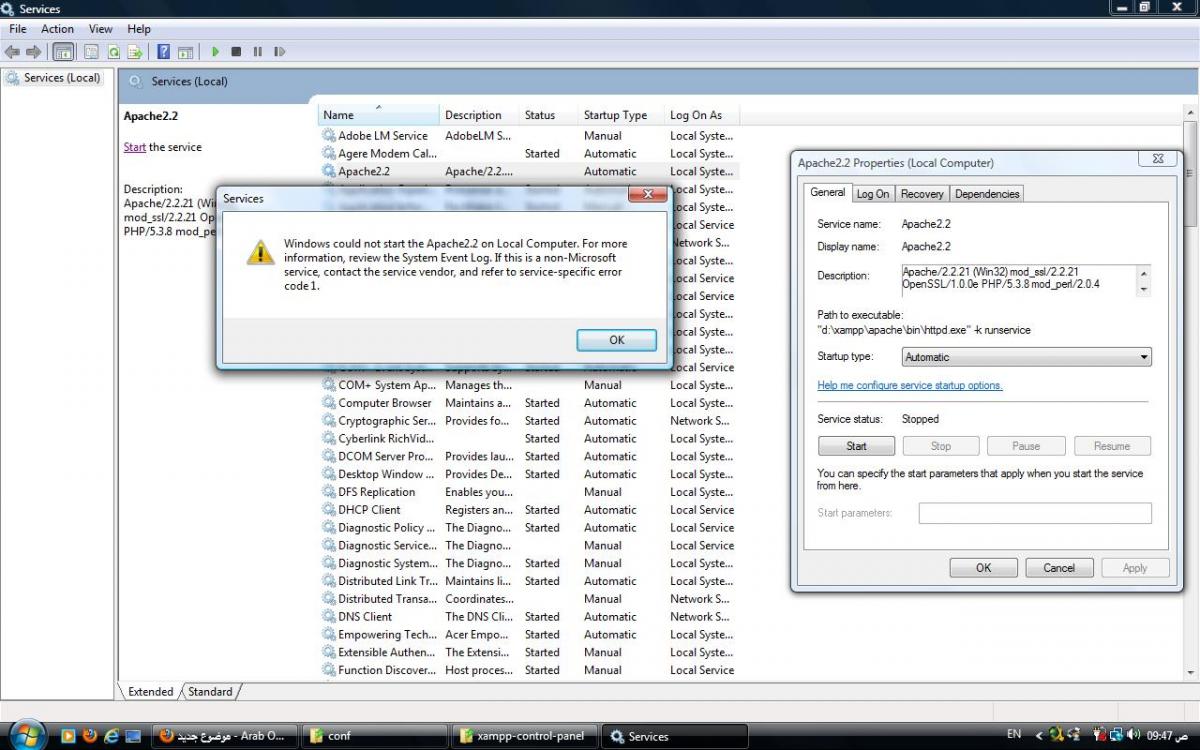Select the Standard view tab
The height and width of the screenshot is (750, 1200).
pyautogui.click(x=210, y=692)
